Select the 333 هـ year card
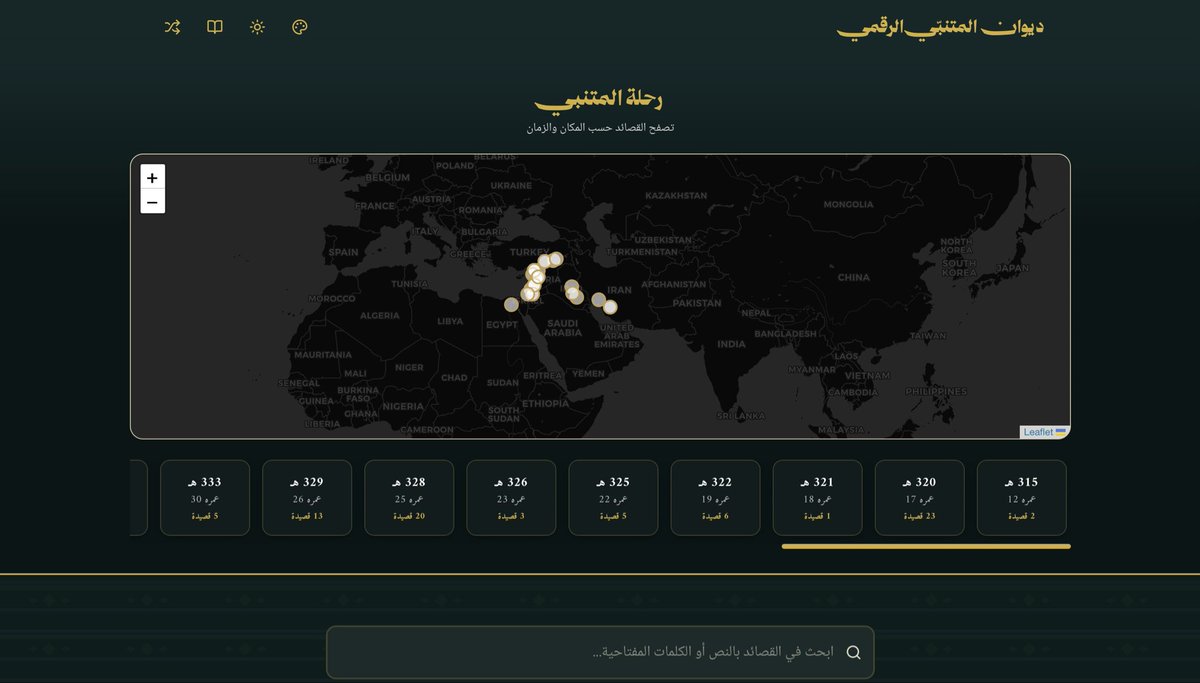The height and width of the screenshot is (683, 1200). click(x=204, y=497)
